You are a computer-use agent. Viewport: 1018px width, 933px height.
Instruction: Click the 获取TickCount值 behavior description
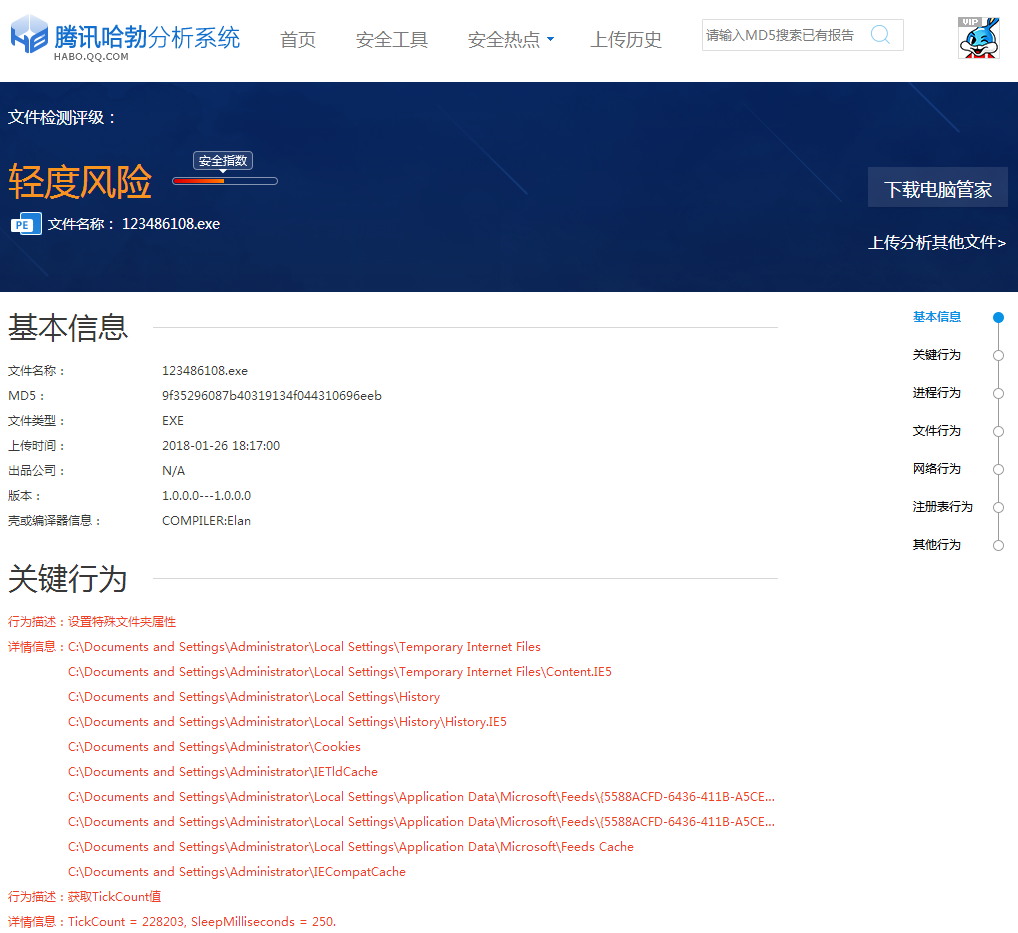click(x=114, y=897)
